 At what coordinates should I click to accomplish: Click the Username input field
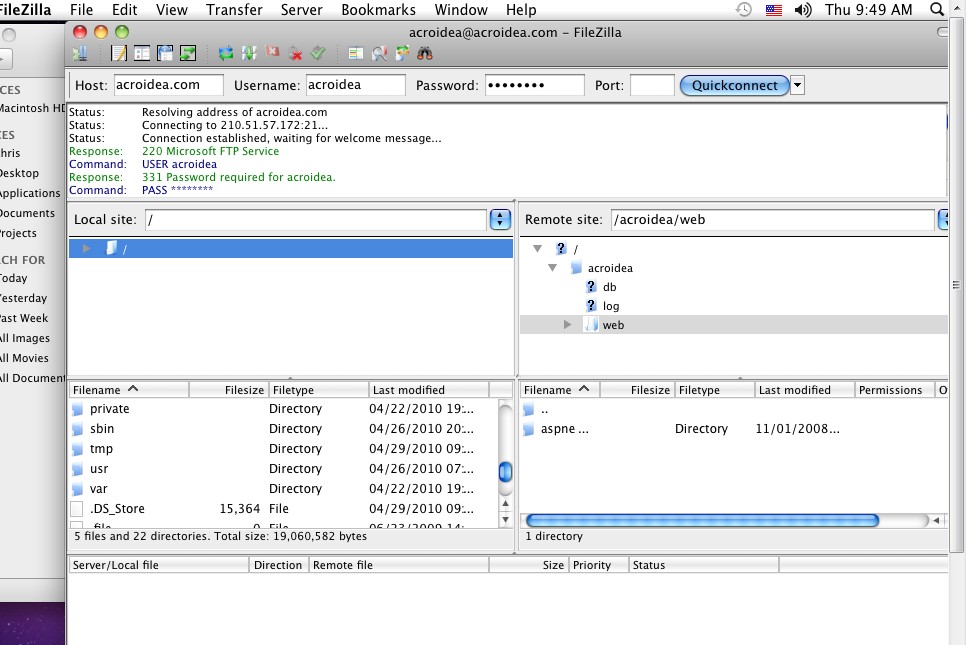(355, 85)
